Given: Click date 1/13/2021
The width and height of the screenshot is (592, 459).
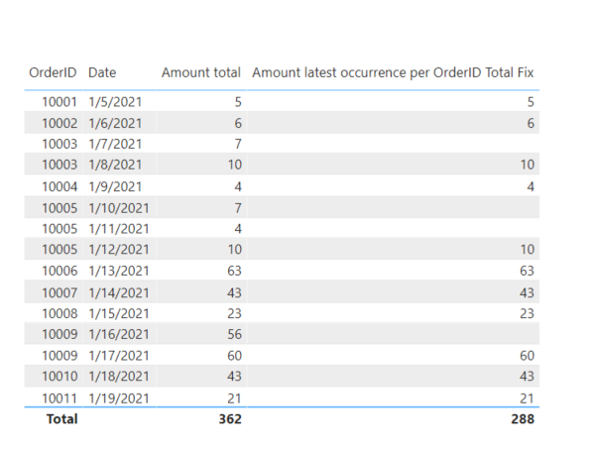Looking at the screenshot, I should [119, 271].
